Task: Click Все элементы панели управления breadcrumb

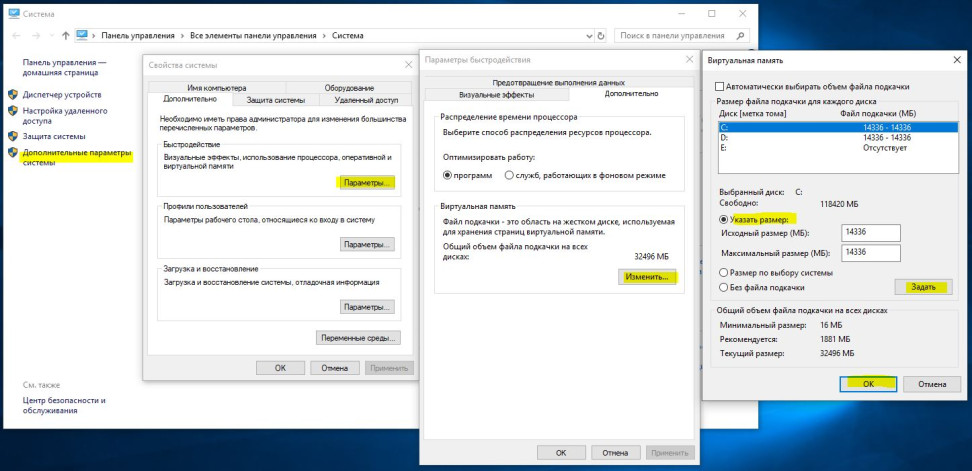Action: click(x=253, y=36)
